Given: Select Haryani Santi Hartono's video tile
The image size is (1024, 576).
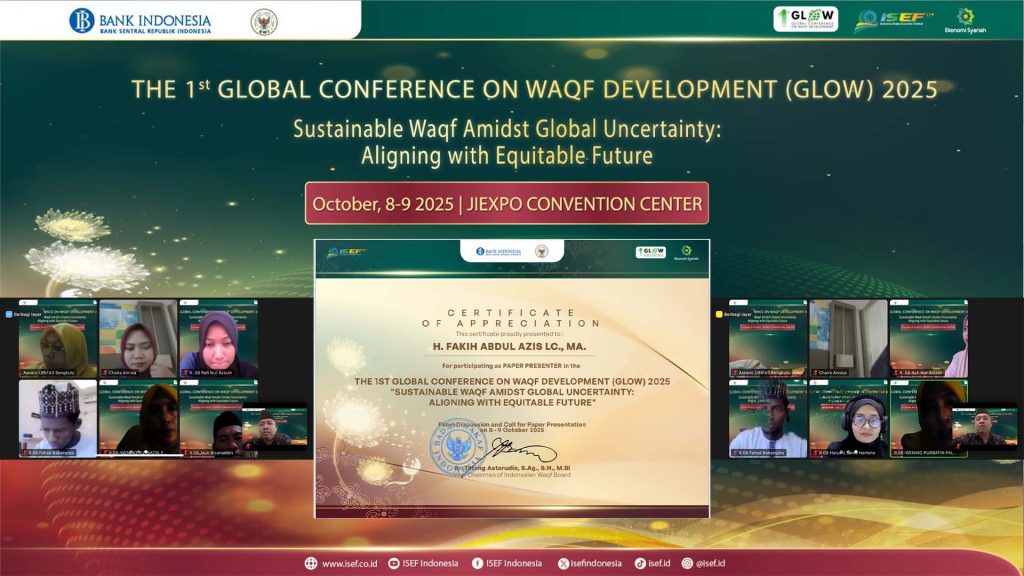Looking at the screenshot, I should [x=848, y=418].
